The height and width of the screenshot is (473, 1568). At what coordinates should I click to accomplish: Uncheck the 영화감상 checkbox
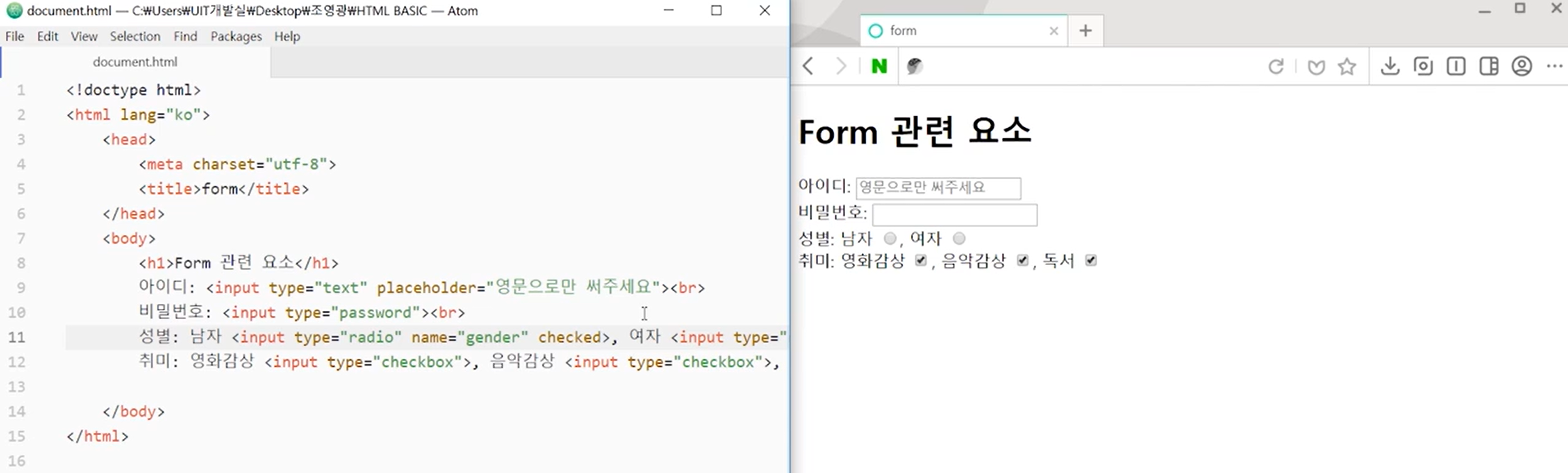point(921,261)
